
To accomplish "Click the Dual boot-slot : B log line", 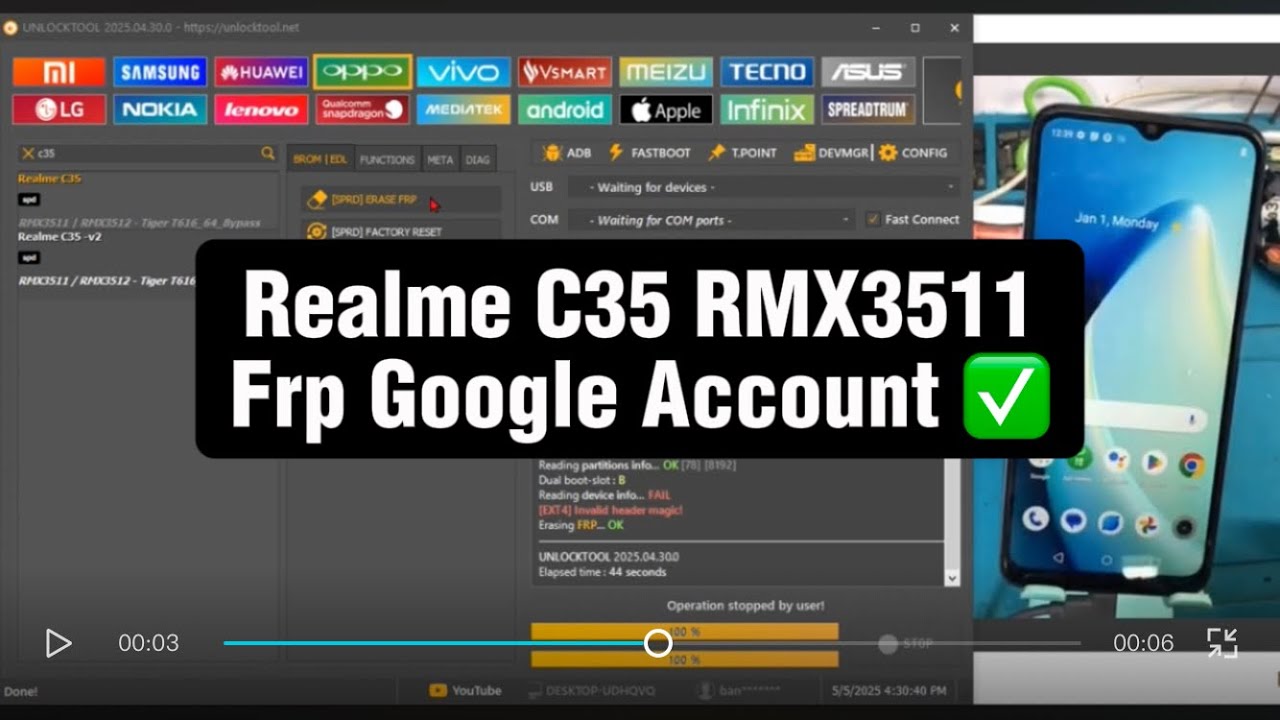I will (582, 480).
